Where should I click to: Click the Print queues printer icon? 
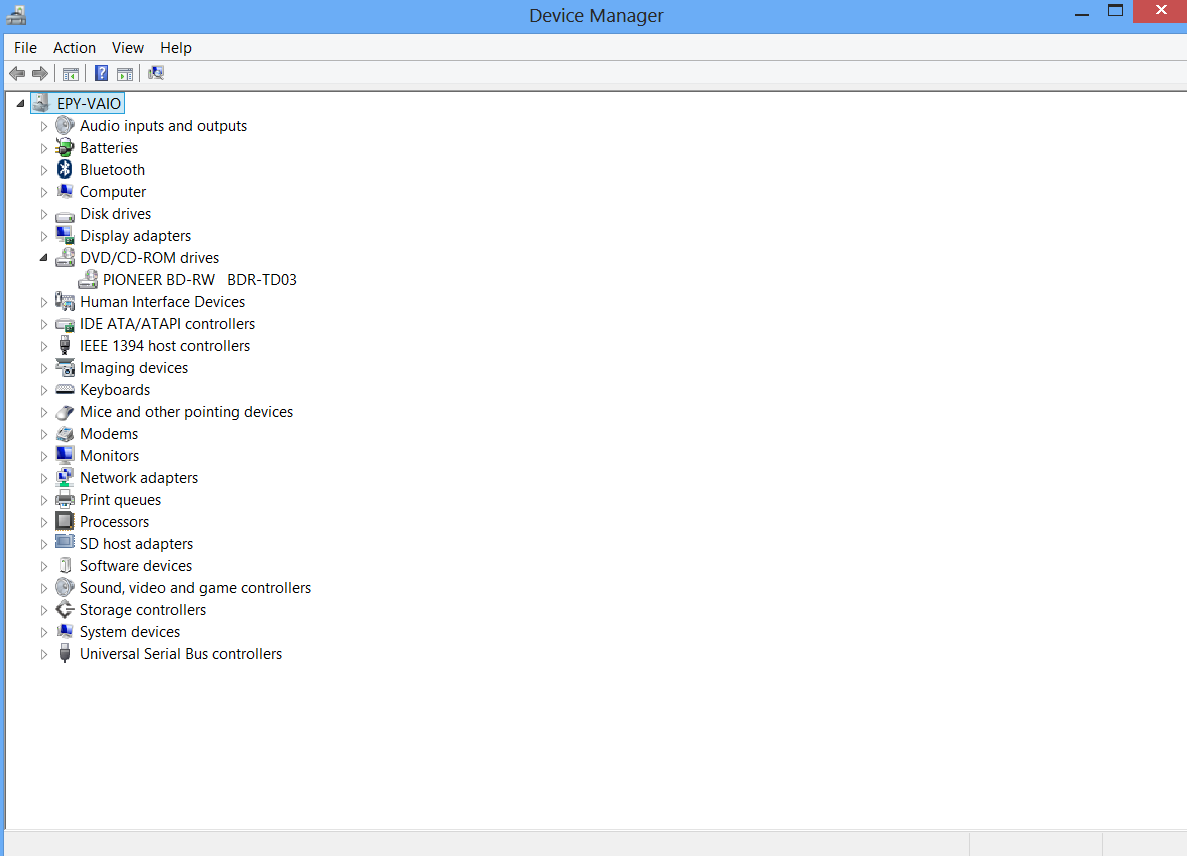point(65,500)
